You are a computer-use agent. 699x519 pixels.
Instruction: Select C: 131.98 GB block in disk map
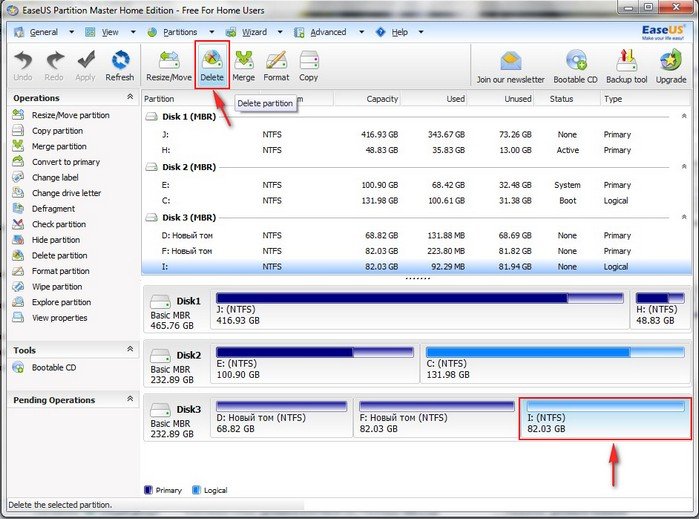pyautogui.click(x=555, y=363)
